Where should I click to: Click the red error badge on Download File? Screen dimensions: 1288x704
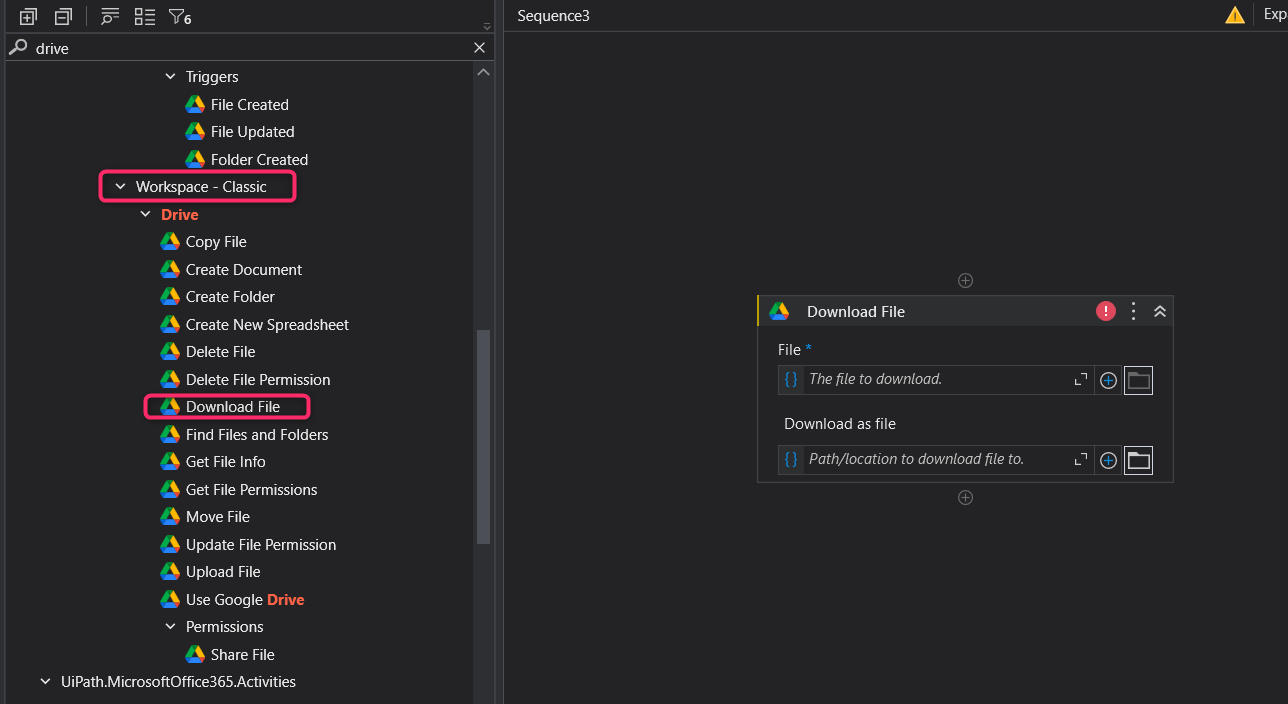pos(1105,311)
